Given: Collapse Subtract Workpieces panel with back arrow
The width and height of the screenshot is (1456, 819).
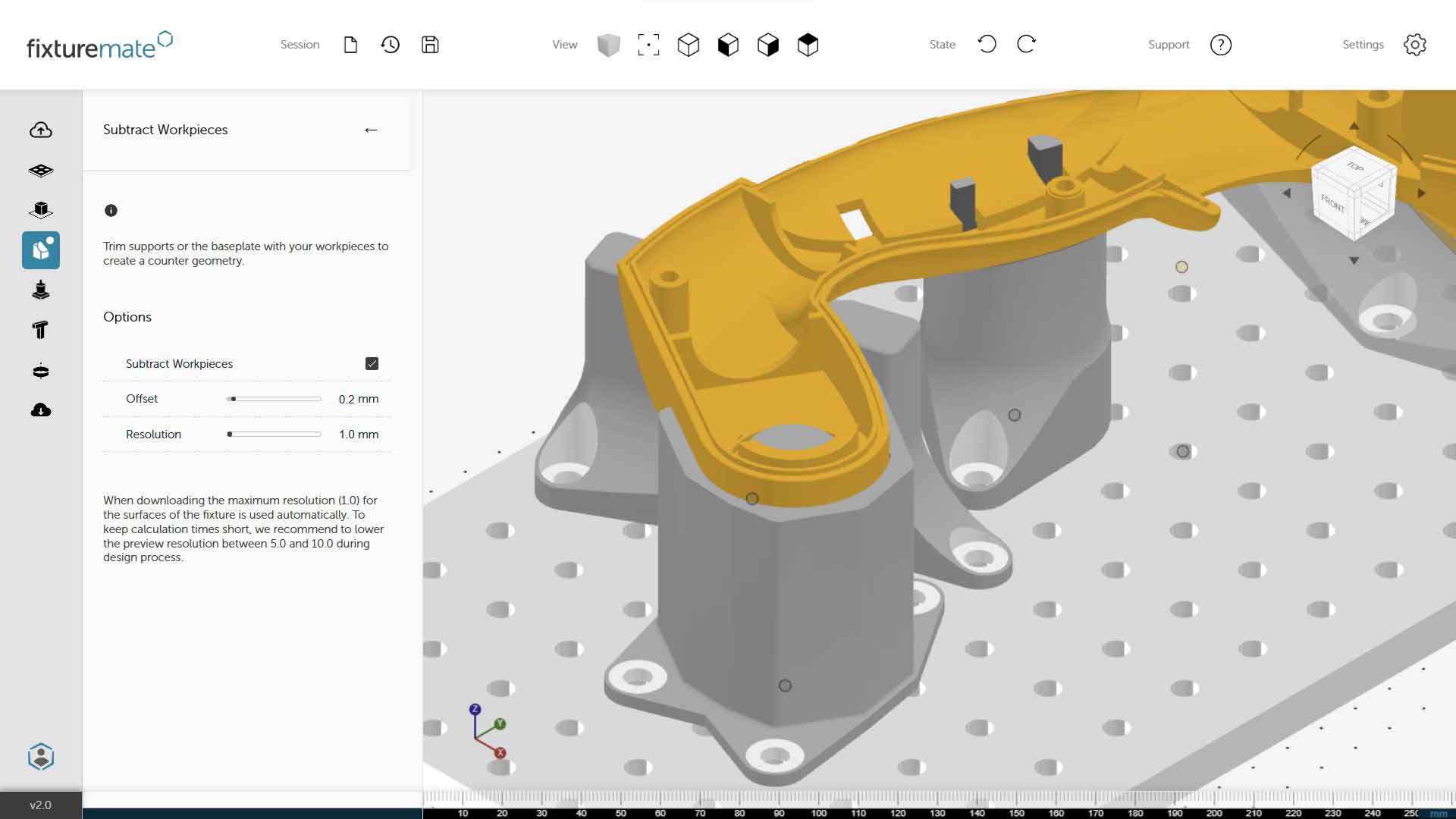Looking at the screenshot, I should (371, 130).
